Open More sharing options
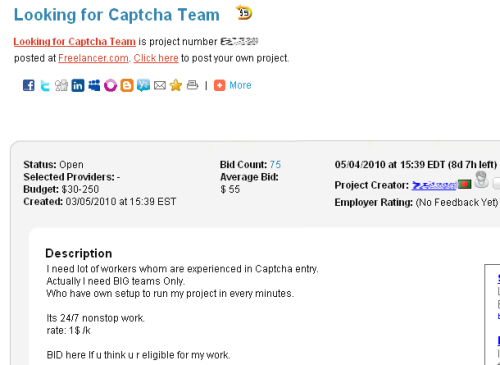The image size is (500, 365). (240, 85)
